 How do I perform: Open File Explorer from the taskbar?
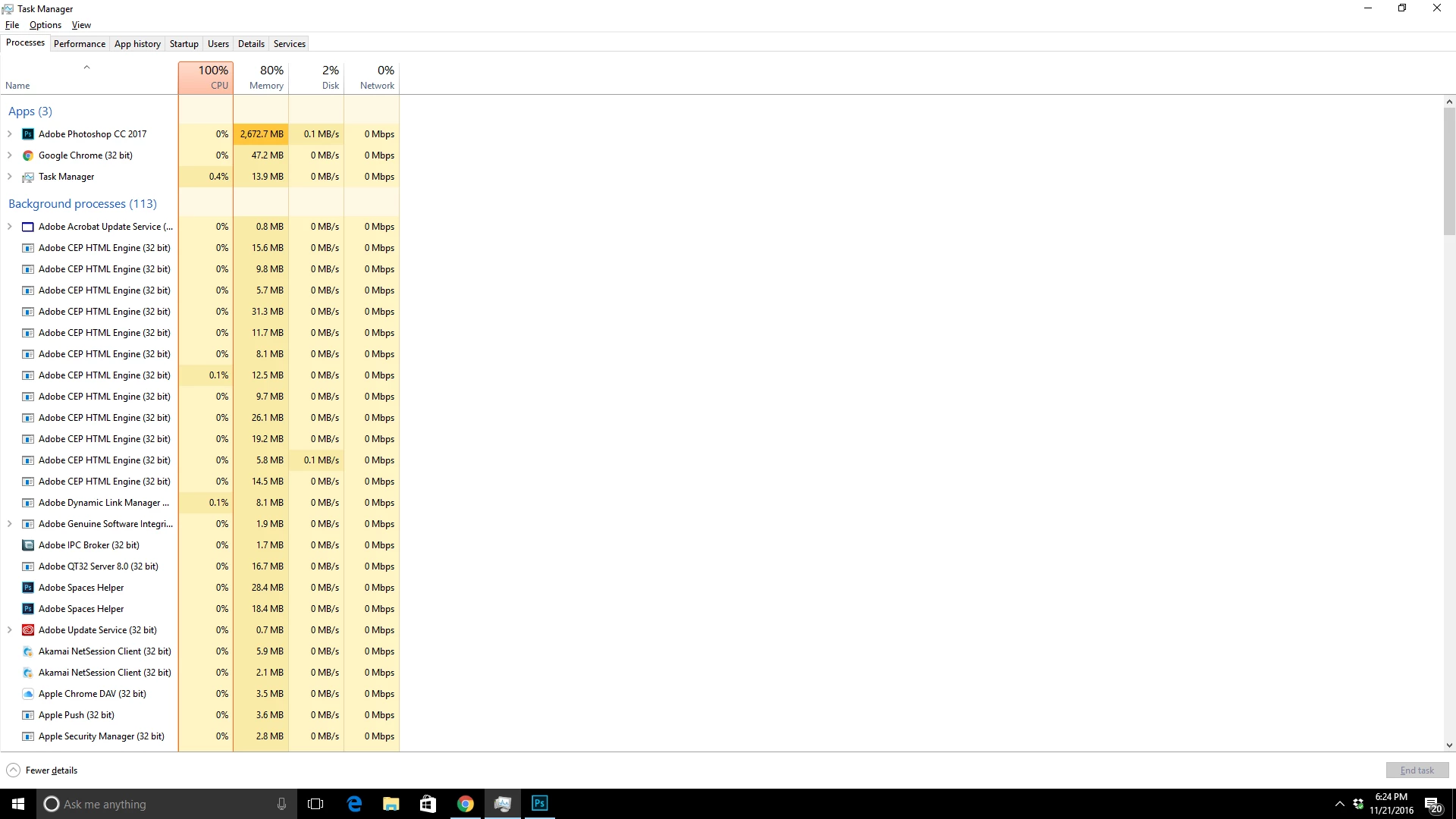(391, 804)
